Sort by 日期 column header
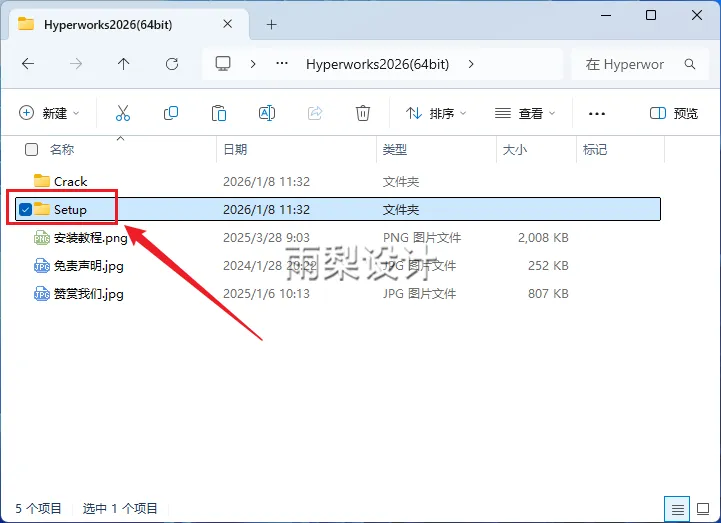This screenshot has width=721, height=523. (235, 149)
